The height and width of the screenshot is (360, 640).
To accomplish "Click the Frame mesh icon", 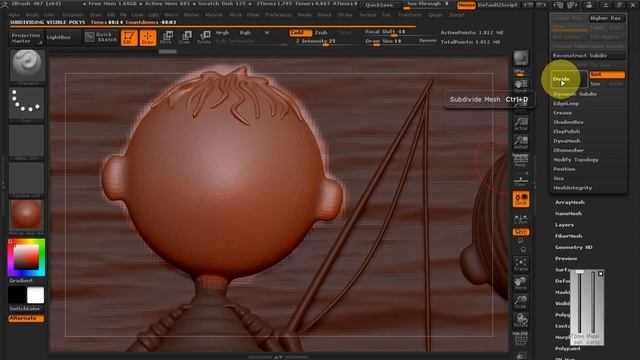I will [x=521, y=264].
